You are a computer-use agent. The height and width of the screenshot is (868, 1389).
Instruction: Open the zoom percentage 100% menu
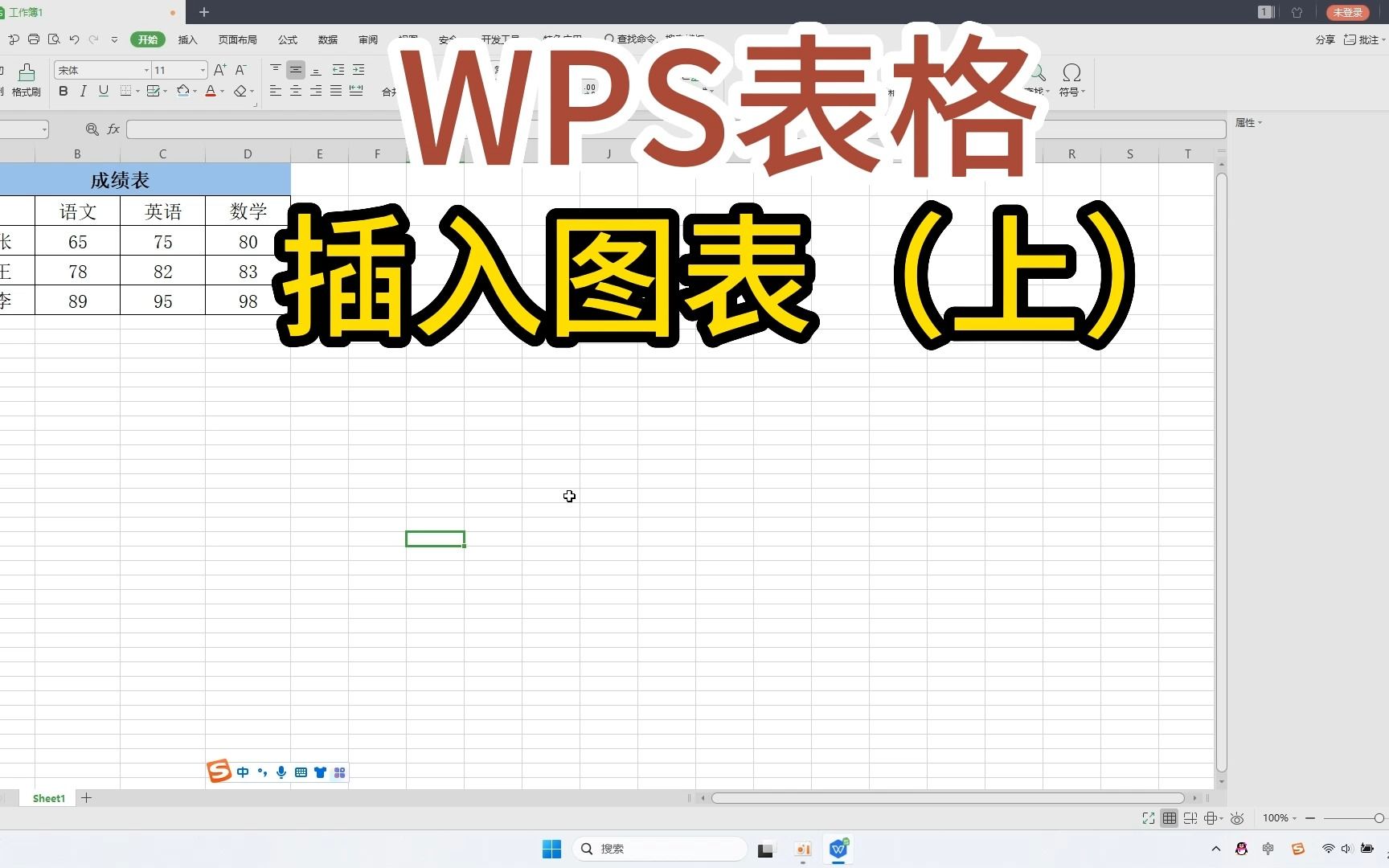[1279, 818]
